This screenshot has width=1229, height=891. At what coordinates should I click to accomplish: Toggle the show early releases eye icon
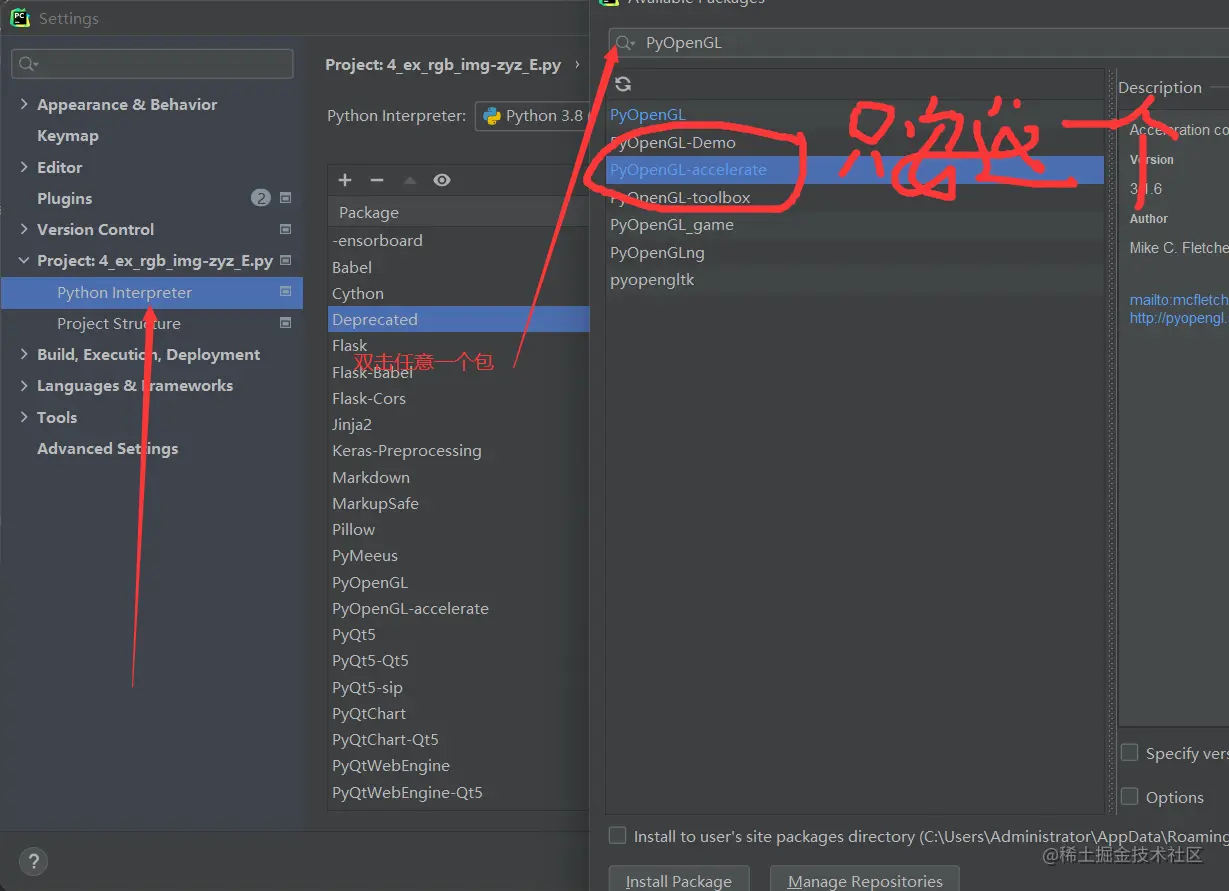[442, 180]
